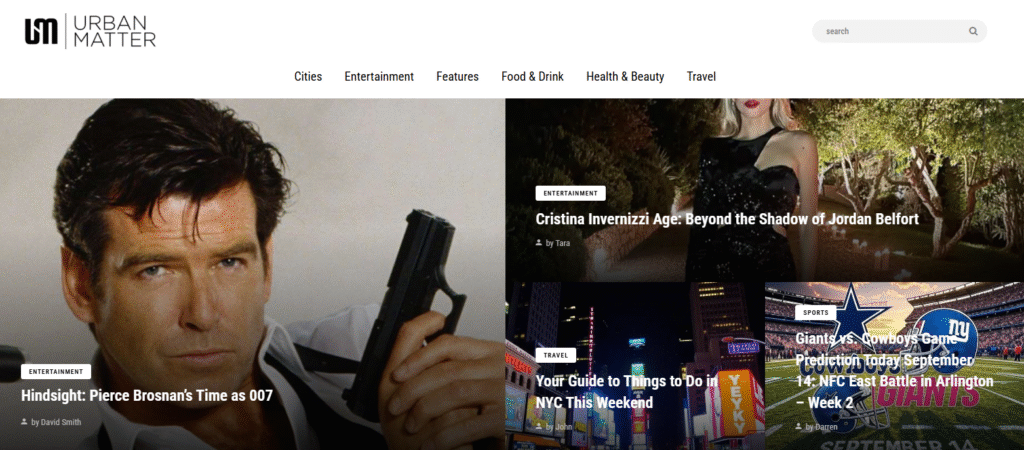Click Entertainment tag on Cristina Invernizzi article
The image size is (1024, 450).
(x=570, y=193)
